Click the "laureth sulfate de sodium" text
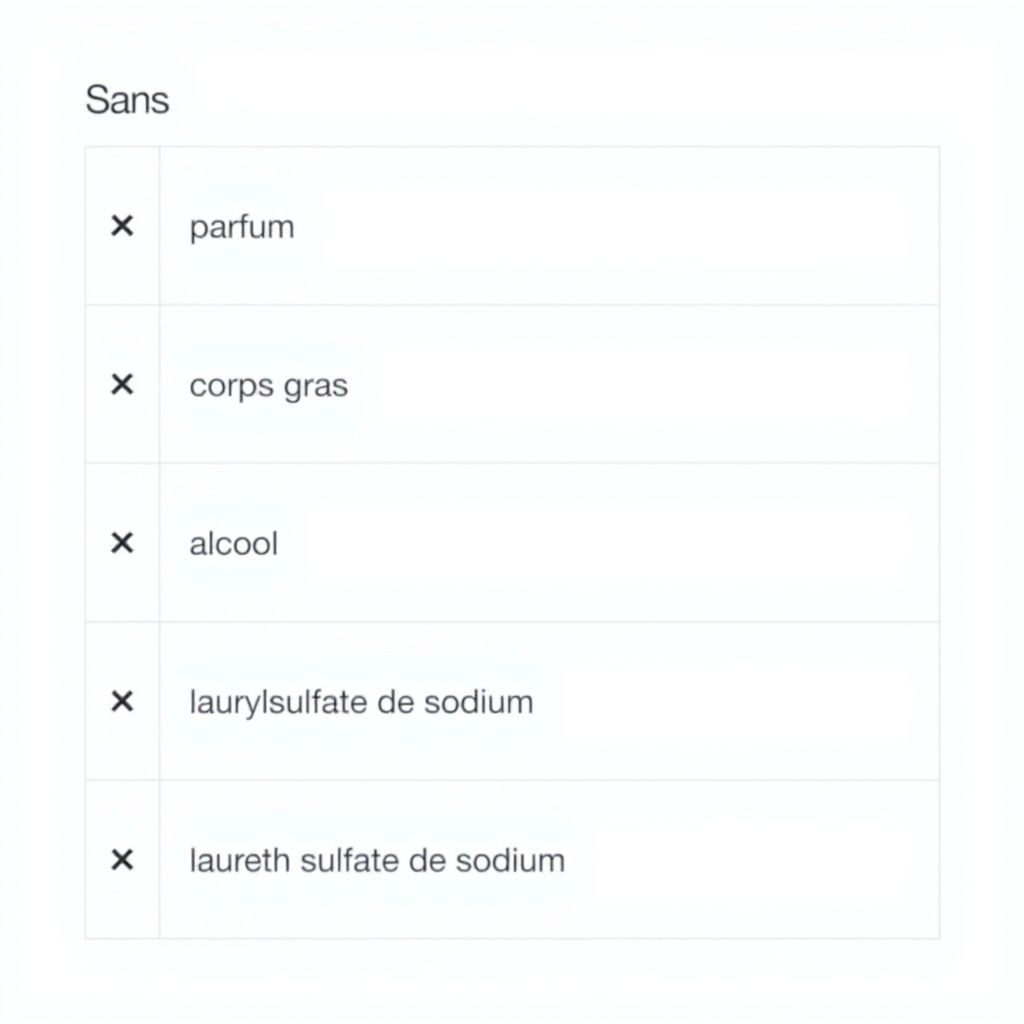Image resolution: width=1024 pixels, height=1024 pixels. click(377, 860)
